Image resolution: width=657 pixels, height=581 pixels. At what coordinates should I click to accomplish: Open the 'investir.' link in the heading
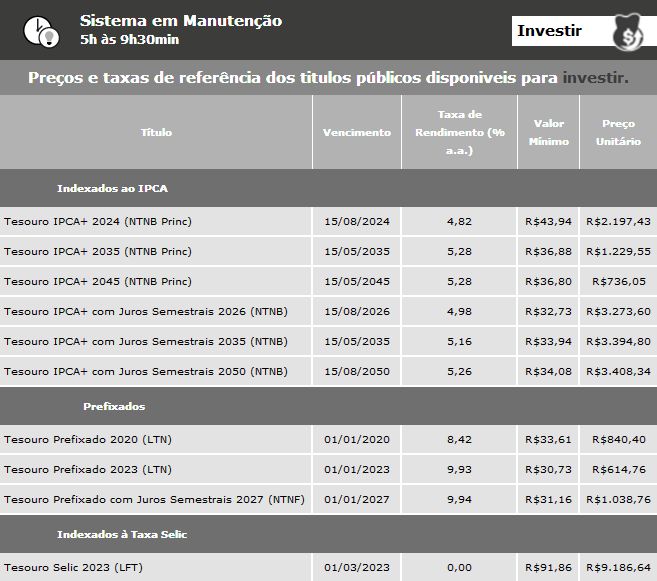pyautogui.click(x=595, y=77)
